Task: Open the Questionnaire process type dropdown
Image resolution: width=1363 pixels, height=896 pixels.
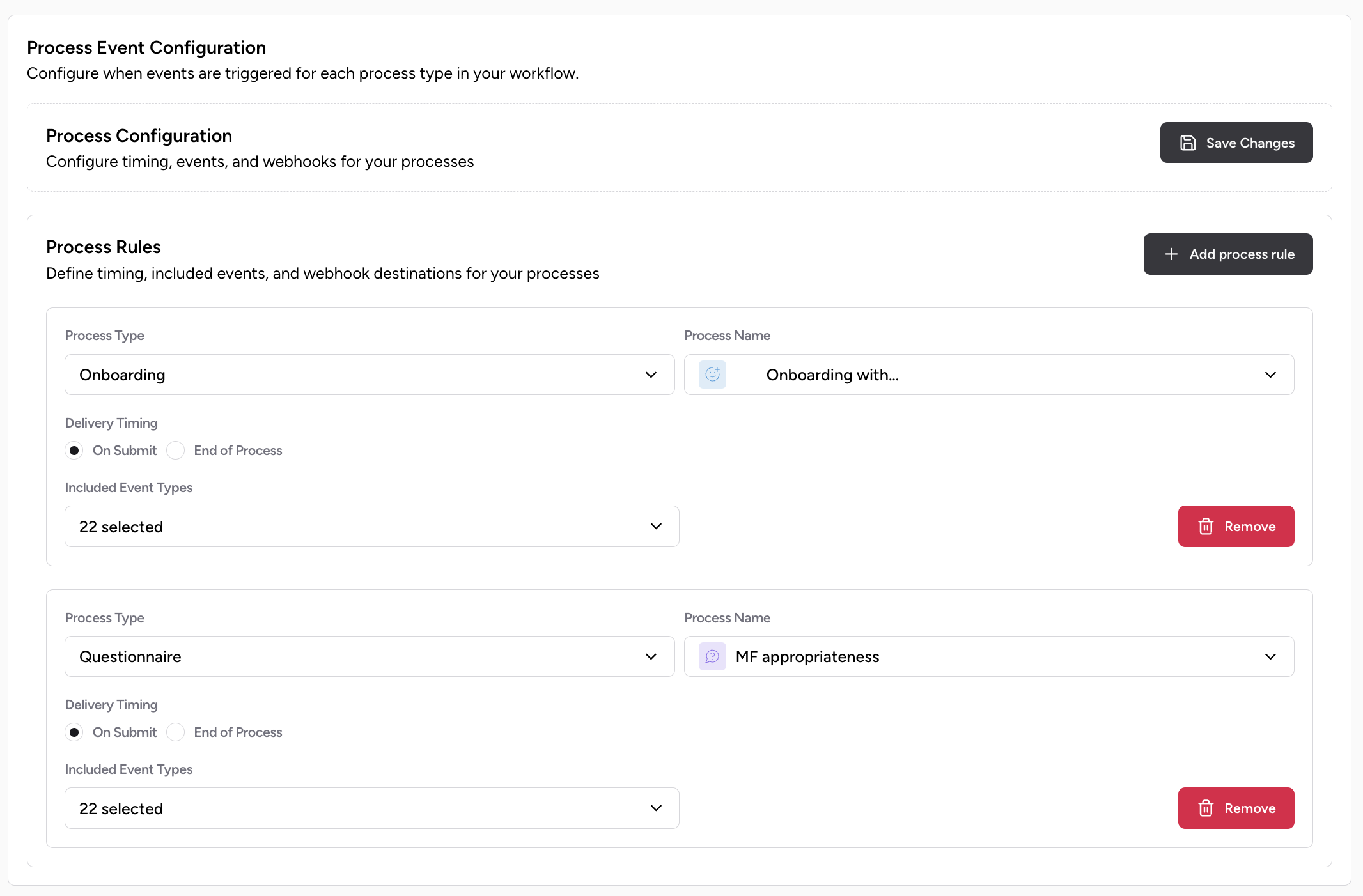Action: (369, 656)
